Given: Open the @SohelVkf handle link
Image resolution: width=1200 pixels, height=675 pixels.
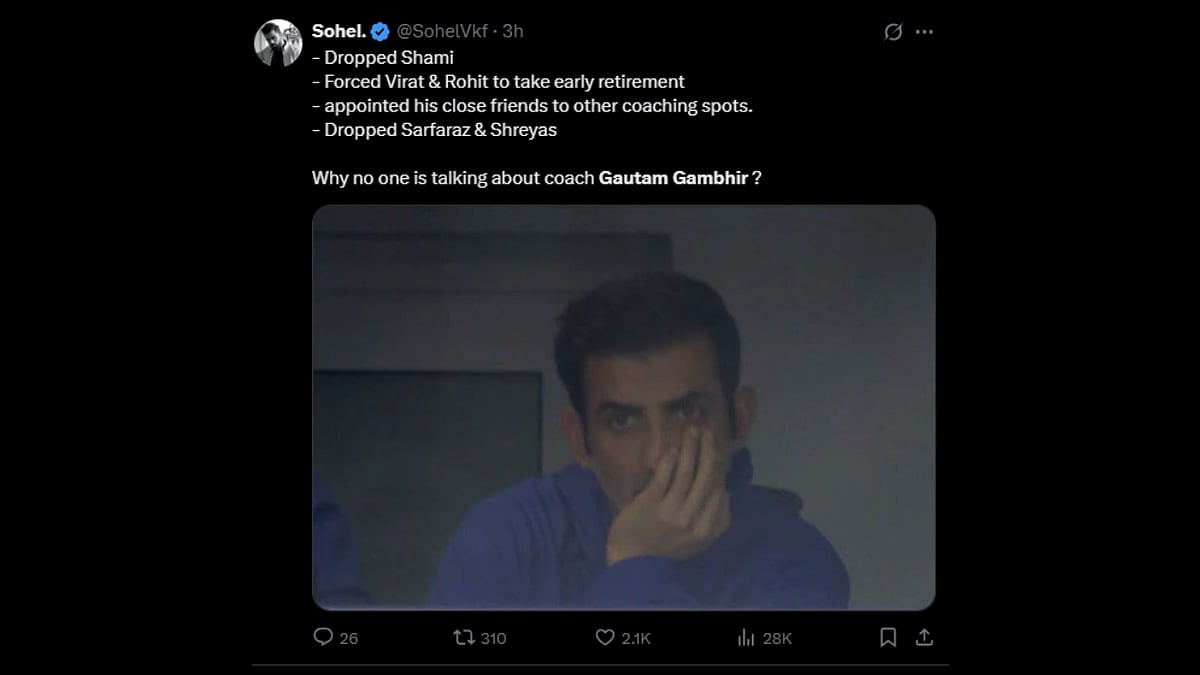Looking at the screenshot, I should click(x=443, y=31).
